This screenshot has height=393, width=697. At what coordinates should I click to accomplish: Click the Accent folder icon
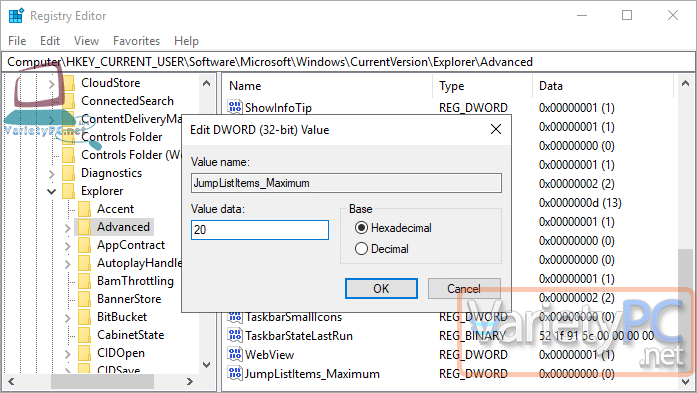click(x=84, y=209)
